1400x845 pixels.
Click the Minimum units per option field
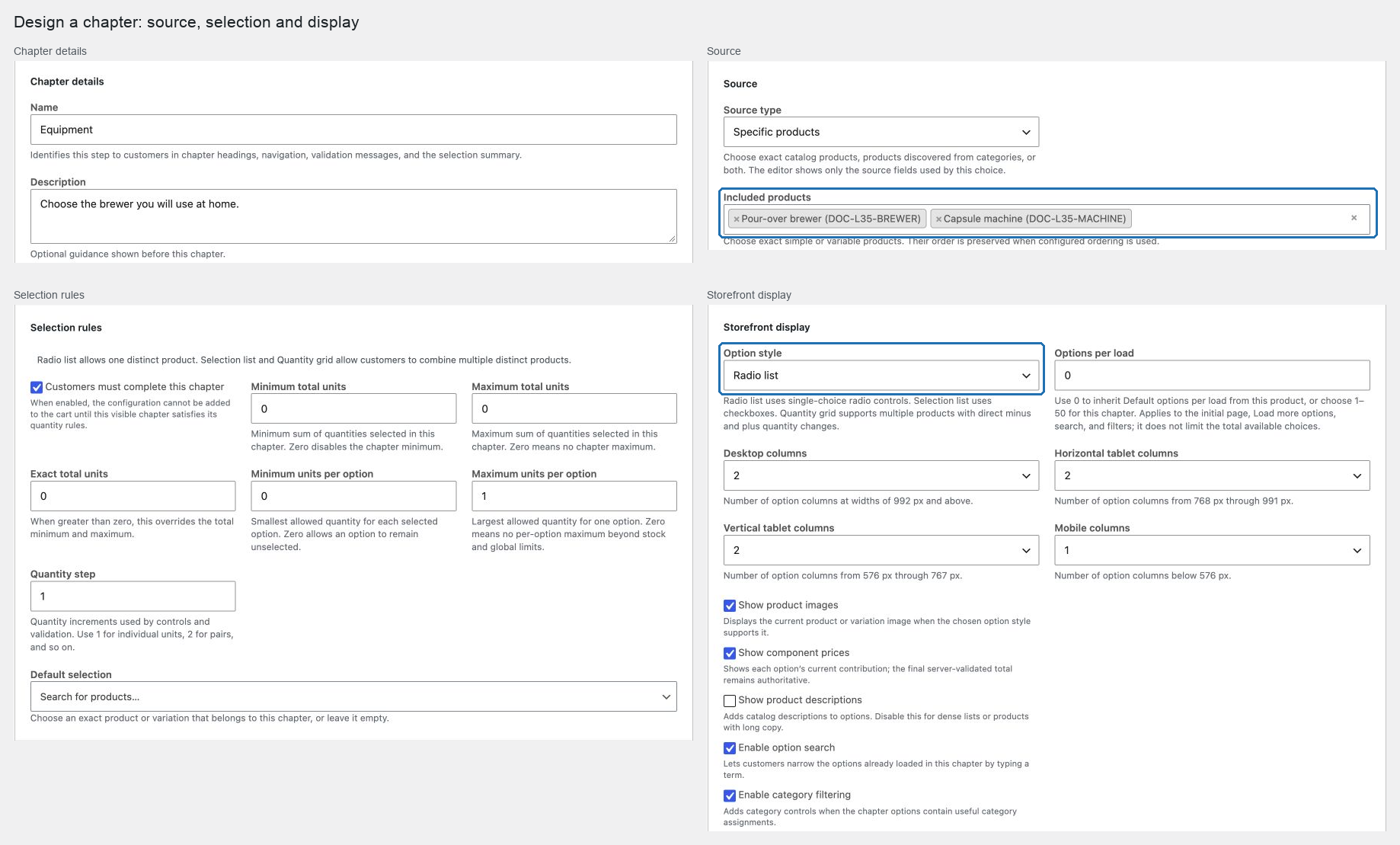pos(353,496)
